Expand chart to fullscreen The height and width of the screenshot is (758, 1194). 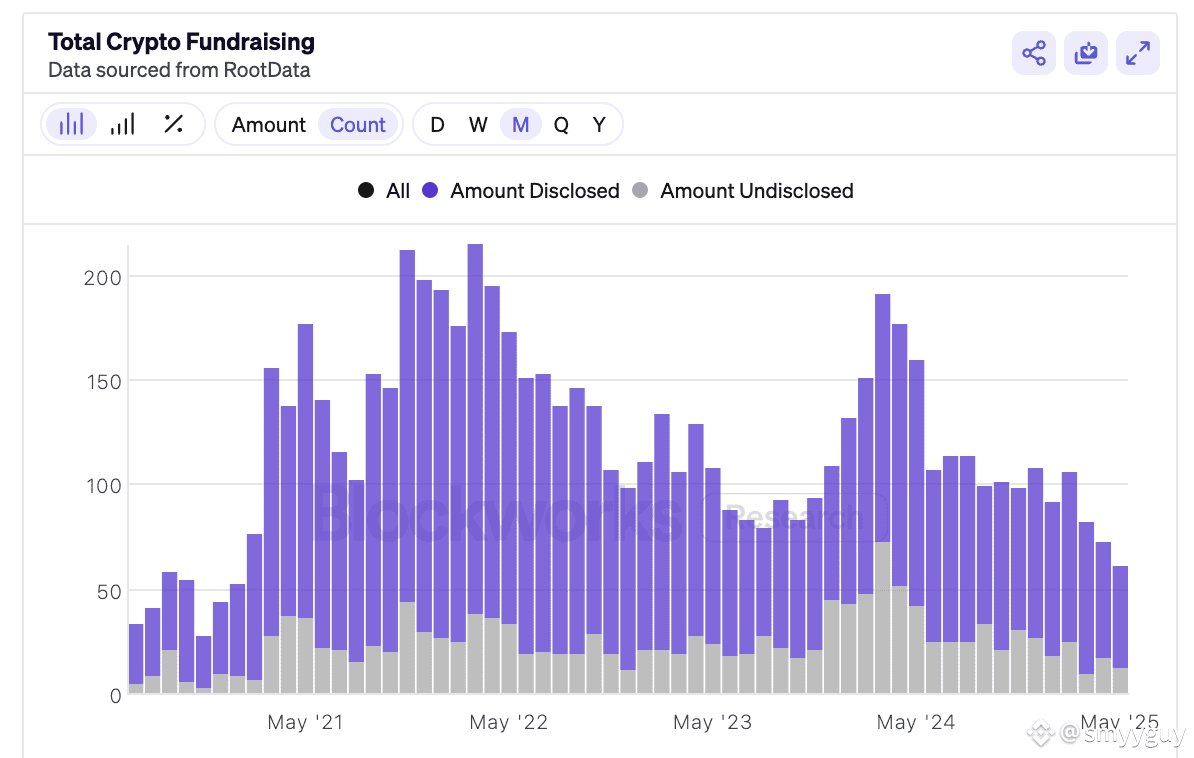(x=1138, y=53)
